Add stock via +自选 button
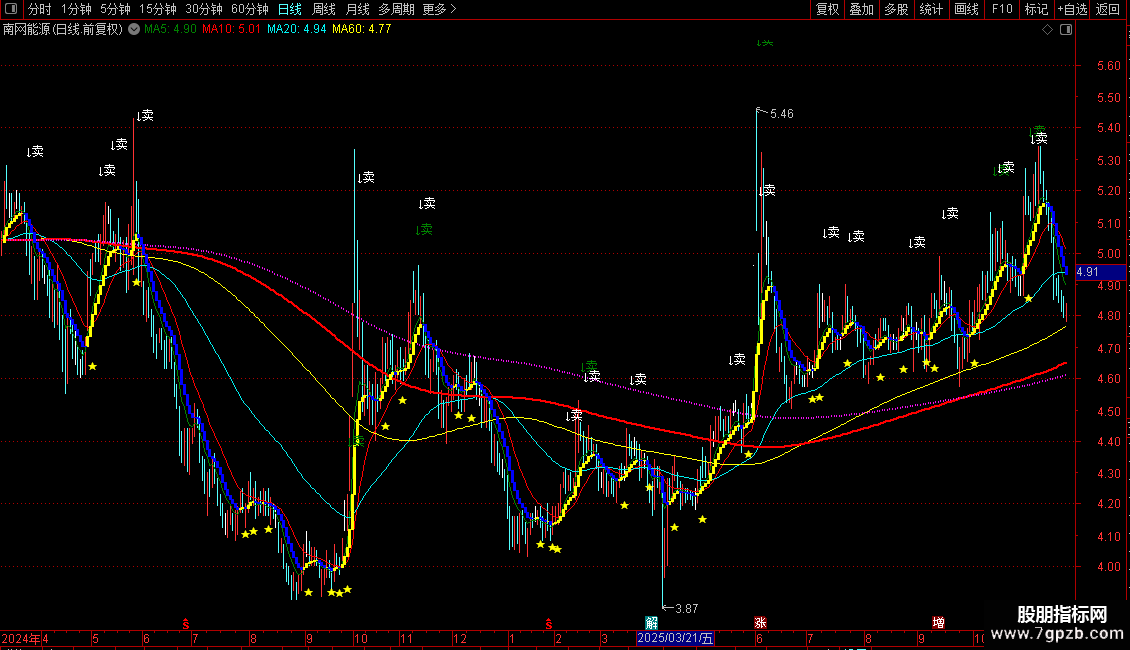The height and width of the screenshot is (650, 1130). [1072, 9]
